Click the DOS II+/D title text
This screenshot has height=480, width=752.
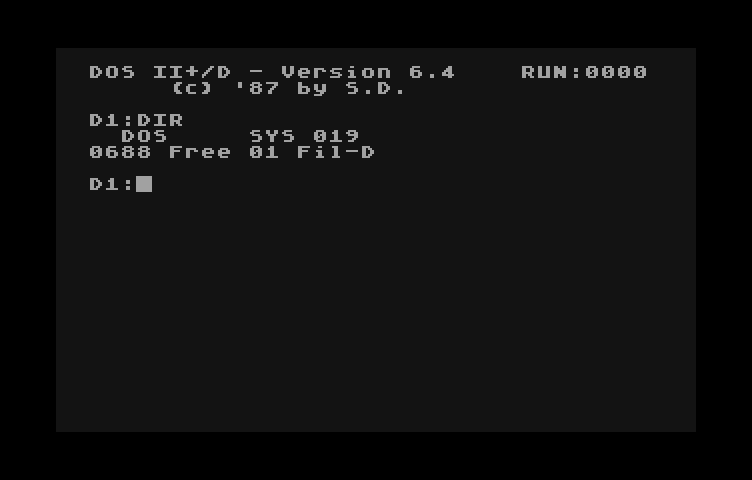point(160,72)
